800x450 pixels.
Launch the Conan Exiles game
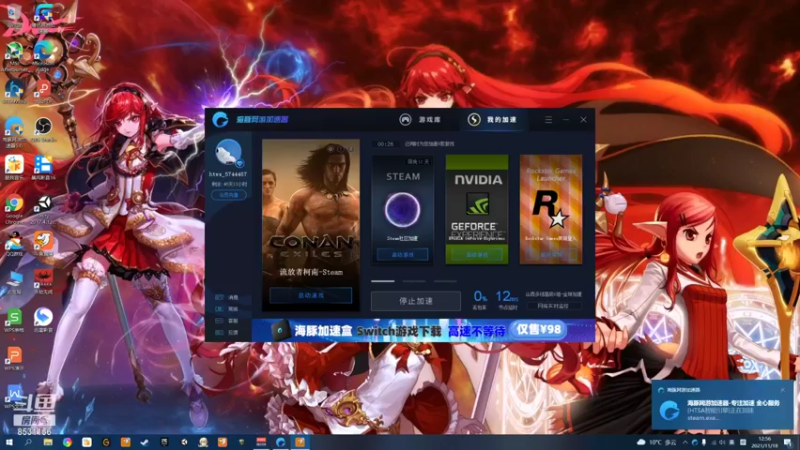pos(311,295)
